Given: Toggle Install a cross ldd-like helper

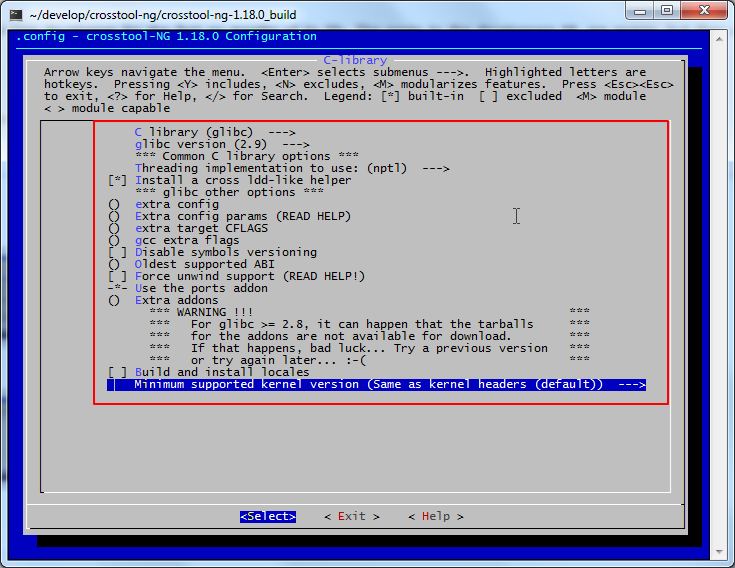Looking at the screenshot, I should pos(229,180).
